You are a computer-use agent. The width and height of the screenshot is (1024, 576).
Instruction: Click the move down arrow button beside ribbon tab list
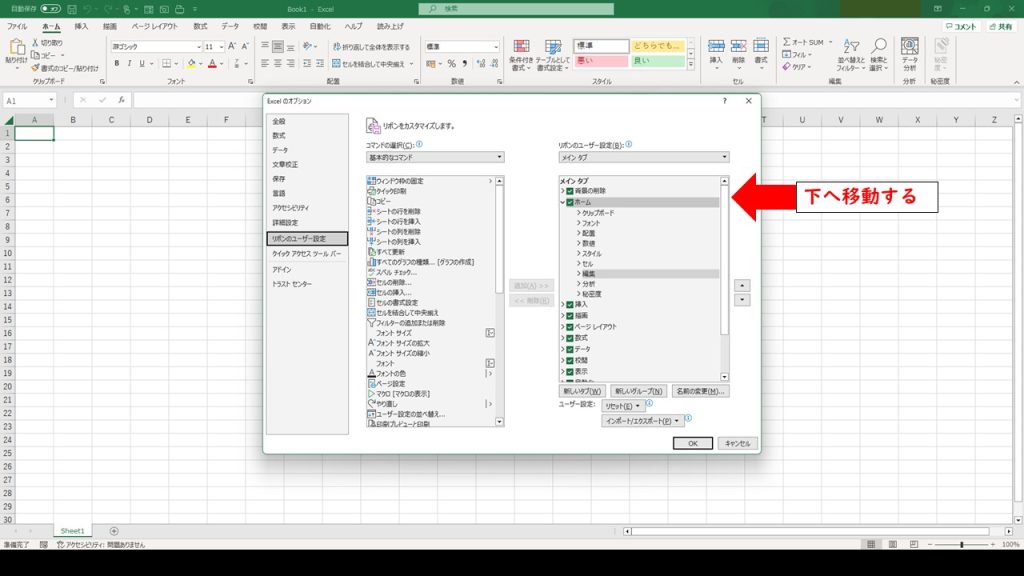(x=742, y=300)
